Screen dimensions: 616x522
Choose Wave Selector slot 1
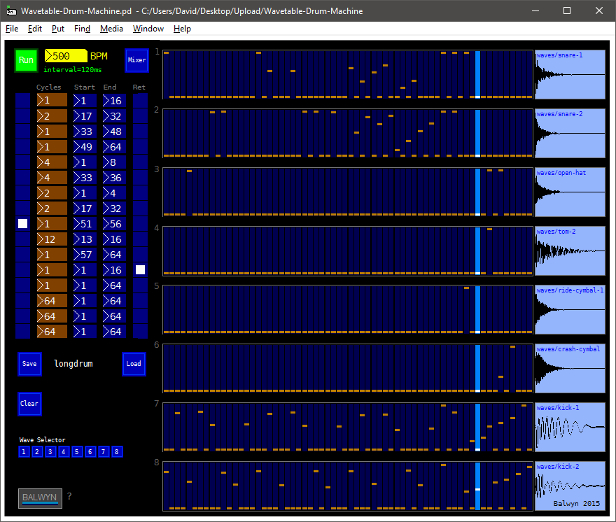click(x=24, y=452)
